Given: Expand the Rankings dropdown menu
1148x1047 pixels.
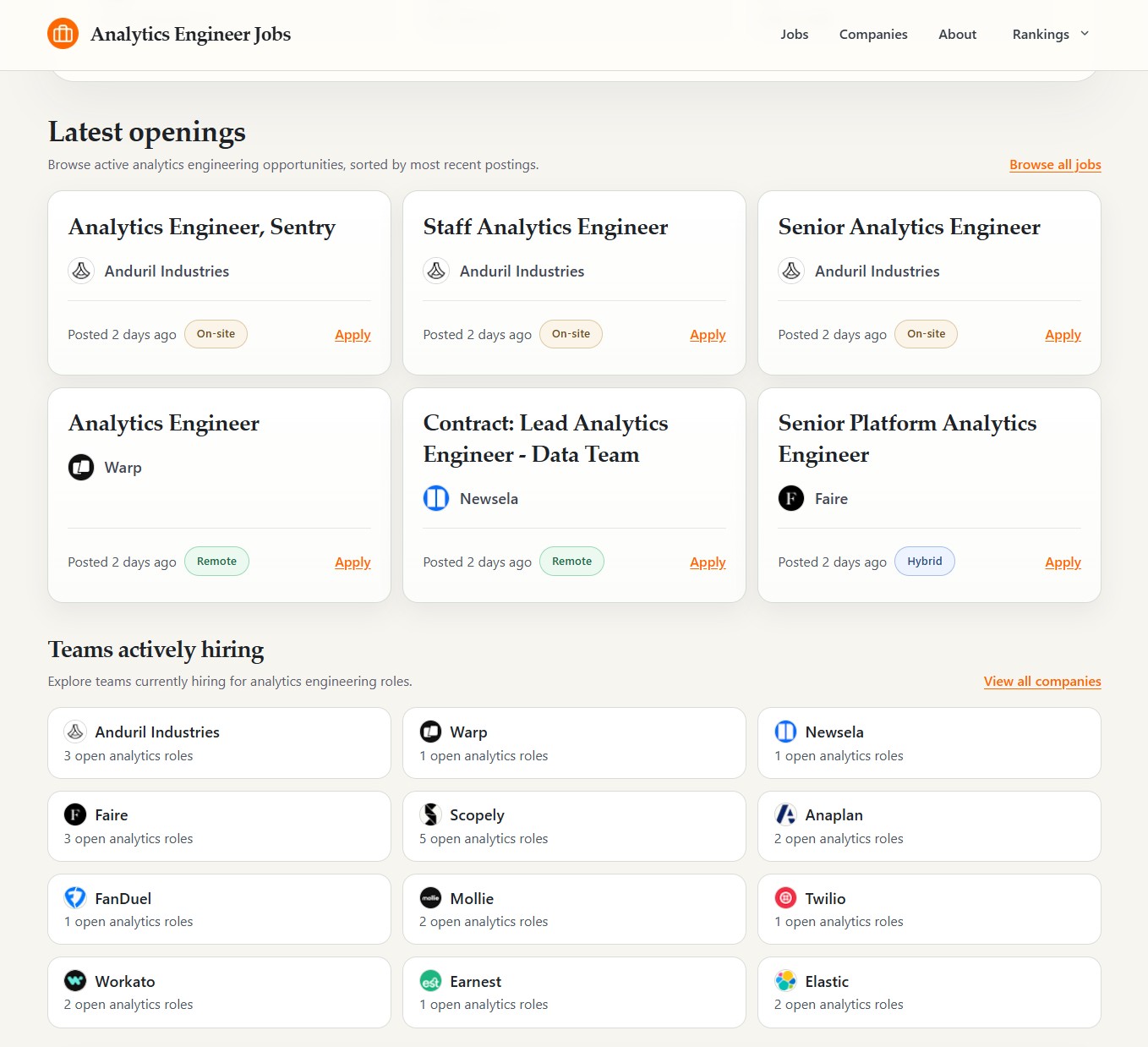Looking at the screenshot, I should (1051, 34).
